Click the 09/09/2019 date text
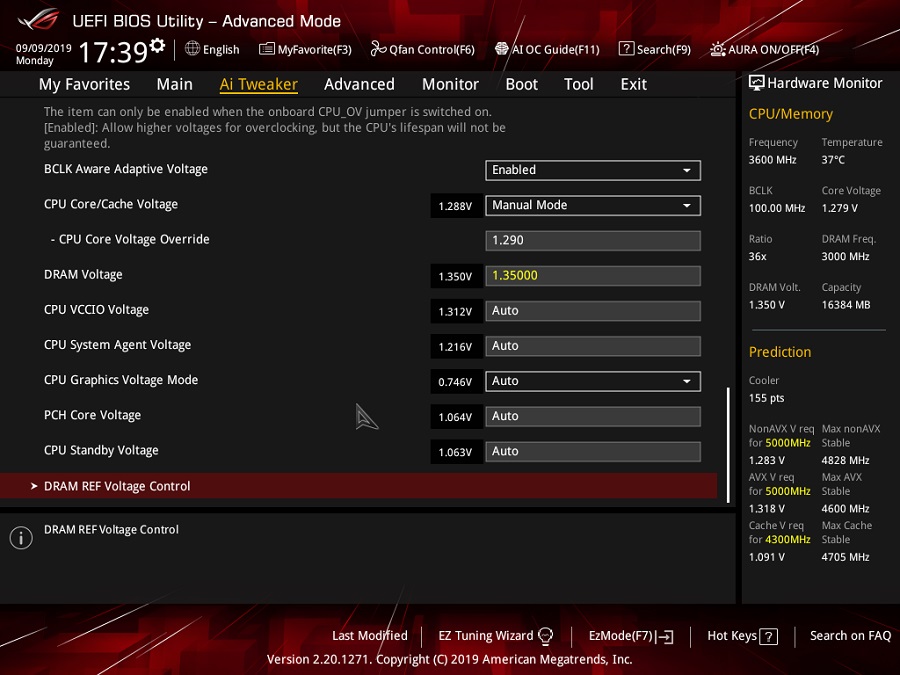The width and height of the screenshot is (900, 675). 44,48
